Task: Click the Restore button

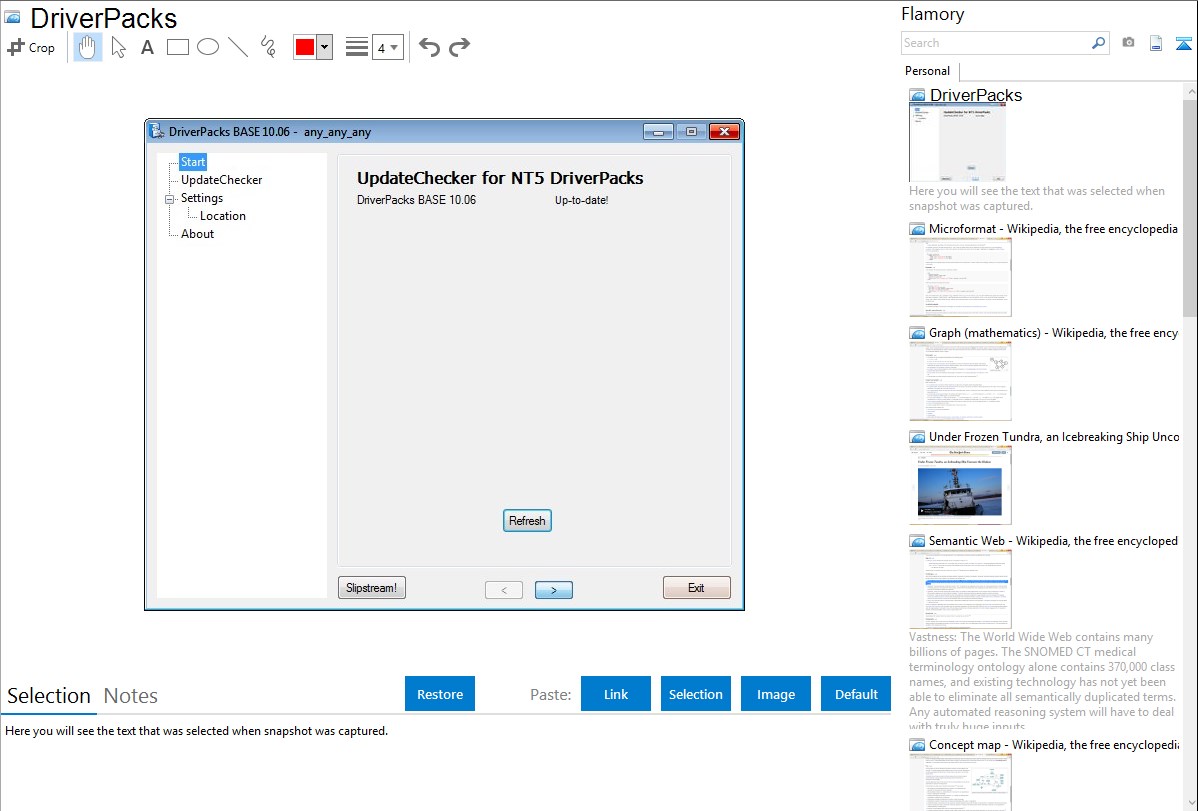Action: click(x=440, y=694)
